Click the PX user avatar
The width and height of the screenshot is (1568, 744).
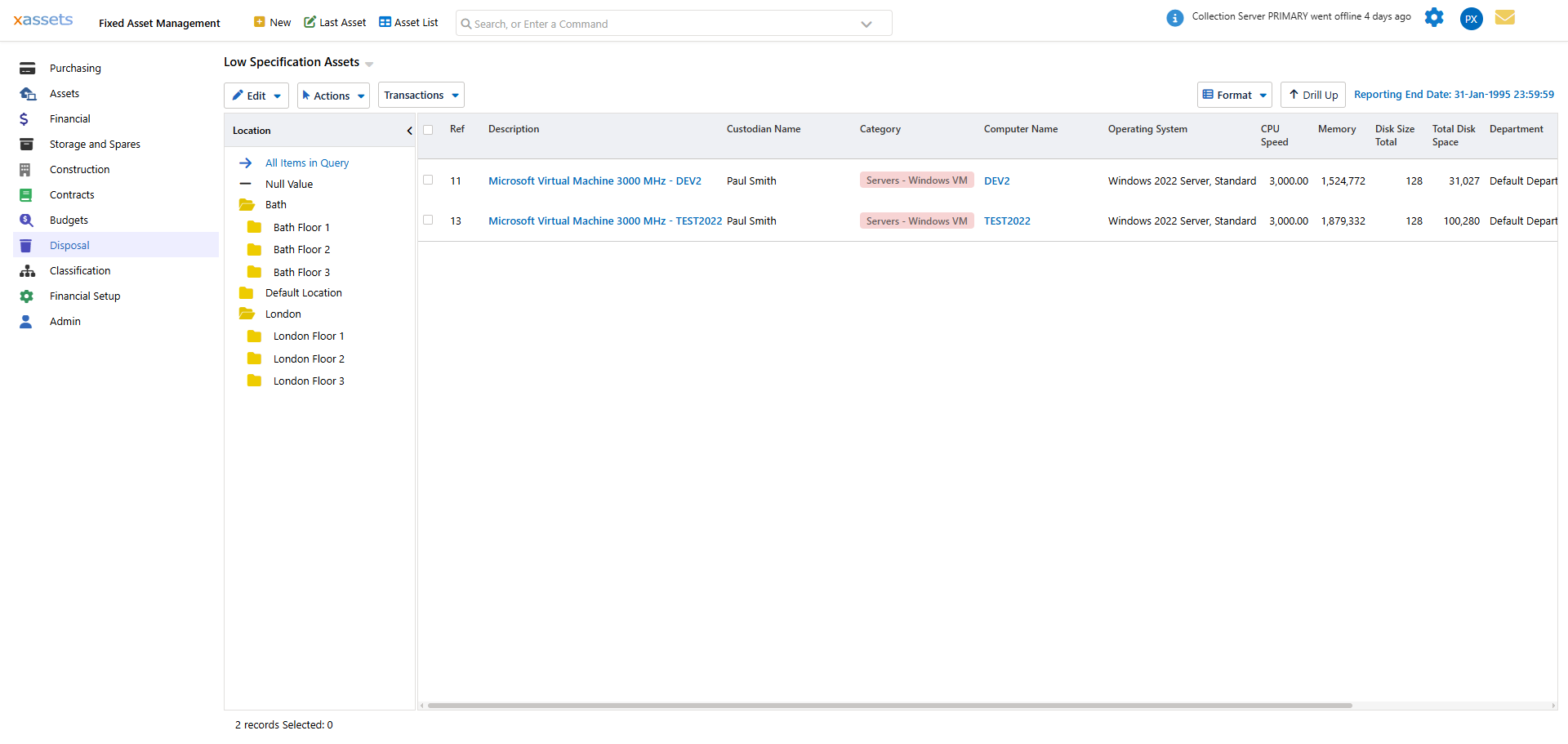(x=1471, y=19)
